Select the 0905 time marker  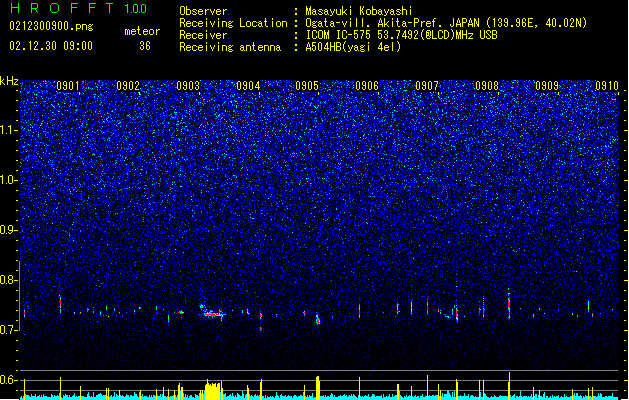click(x=307, y=86)
